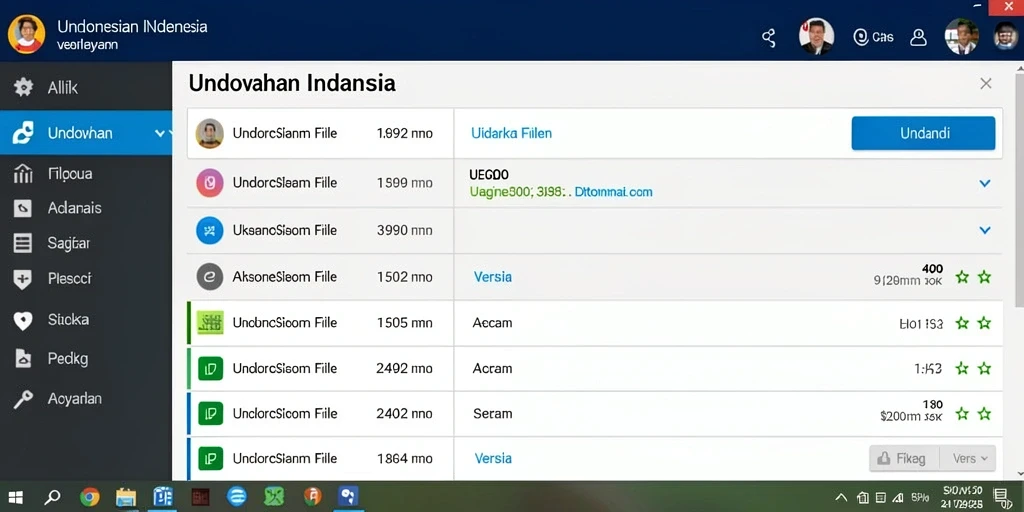Click the first avatar beside the share icon
The width and height of the screenshot is (1024, 512).
pyautogui.click(x=816, y=36)
